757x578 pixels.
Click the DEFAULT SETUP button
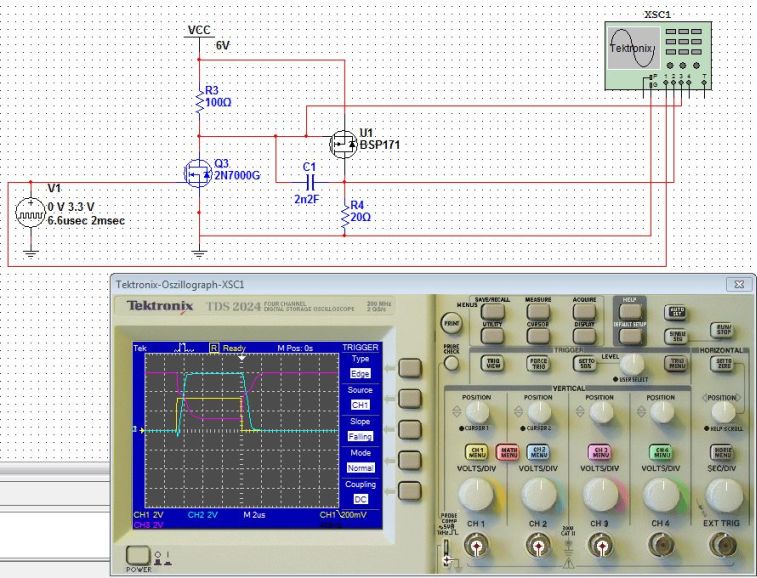[630, 336]
